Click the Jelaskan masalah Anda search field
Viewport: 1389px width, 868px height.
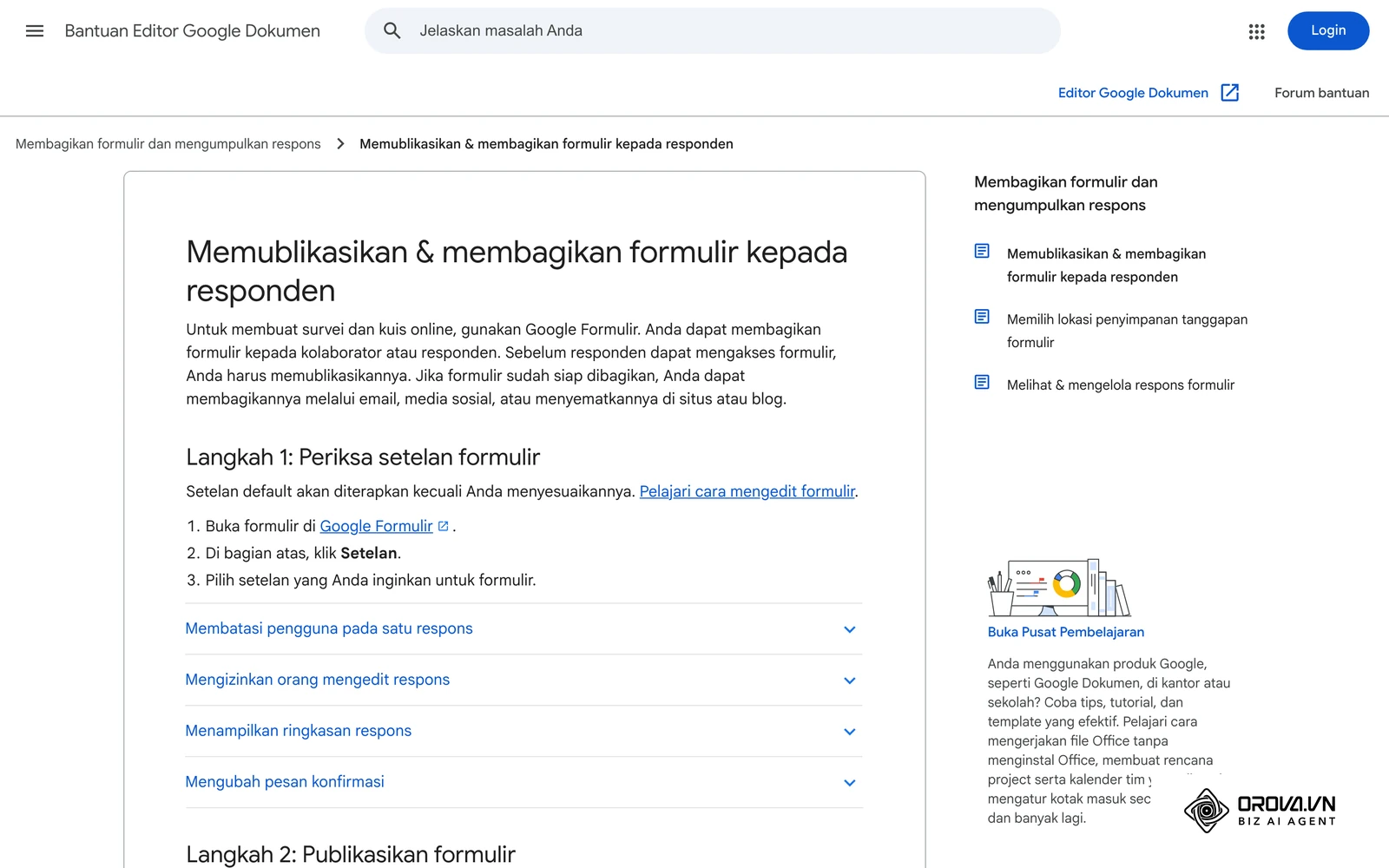point(712,31)
